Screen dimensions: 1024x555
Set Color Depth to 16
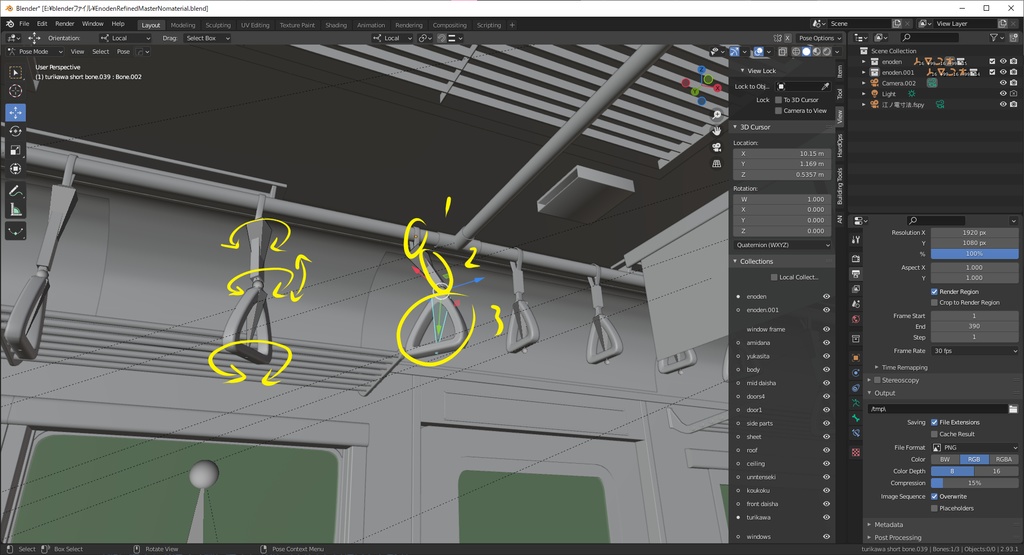pos(997,471)
